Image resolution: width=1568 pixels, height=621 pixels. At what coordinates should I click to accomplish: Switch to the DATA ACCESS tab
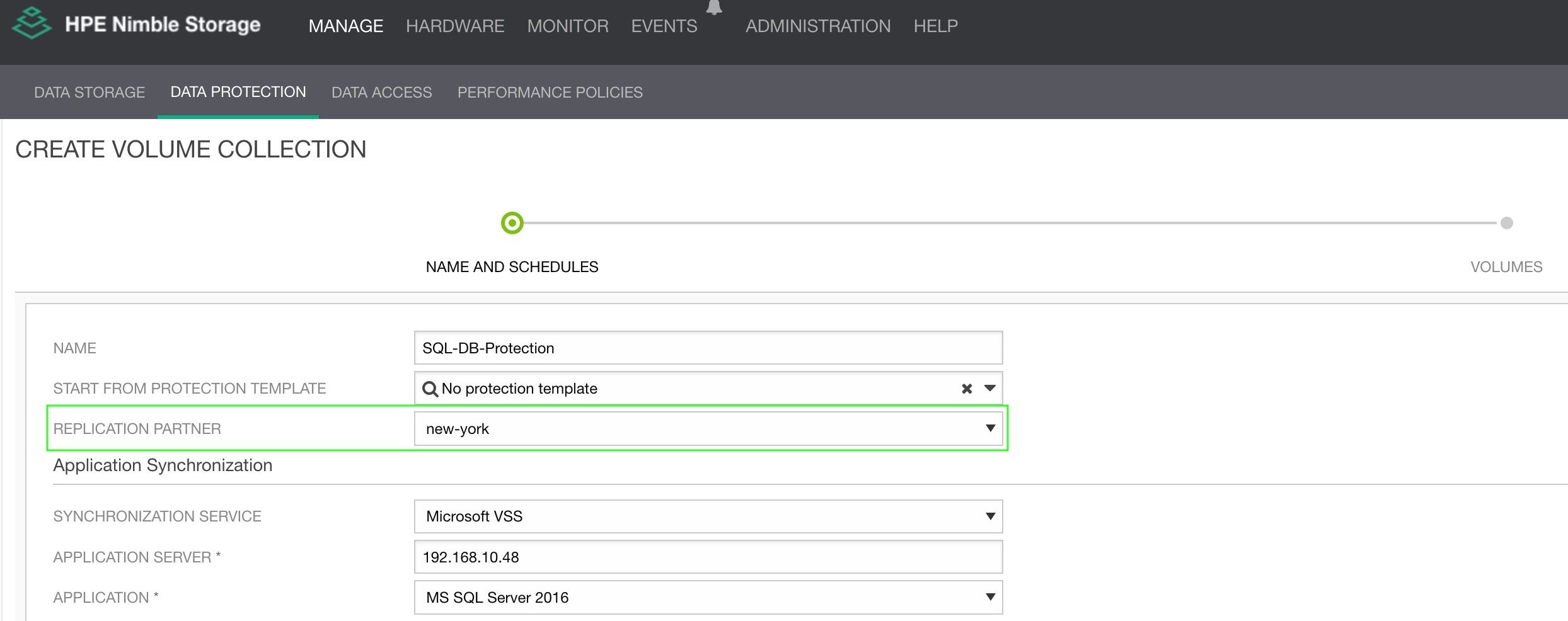[382, 92]
